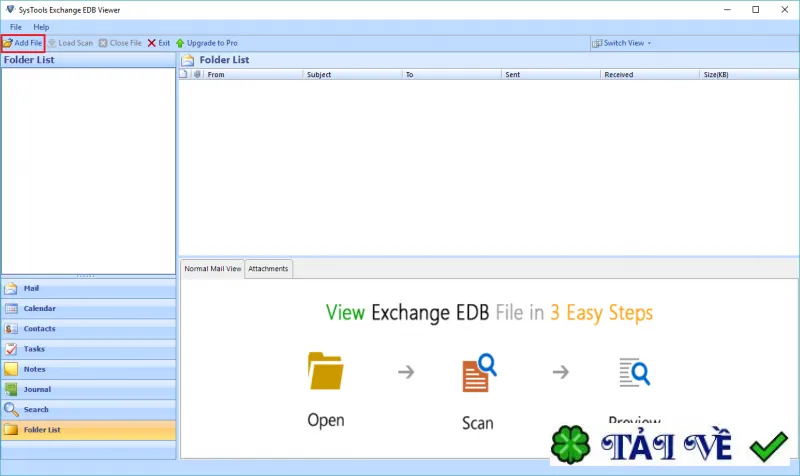
Task: Sort by the To column header
Action: (x=452, y=74)
